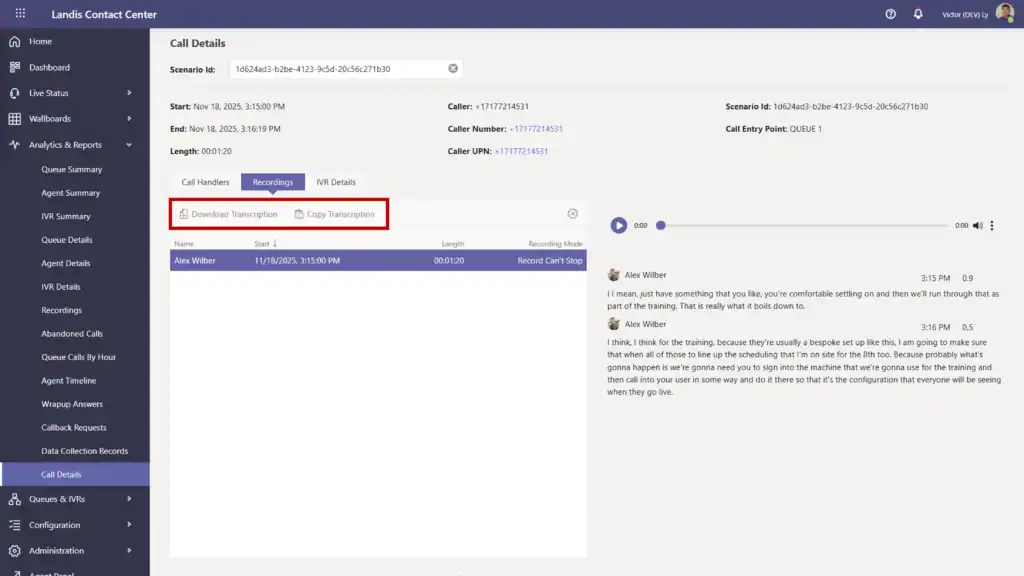Image resolution: width=1024 pixels, height=576 pixels.
Task: Open the app launcher grid icon
Action: point(20,14)
